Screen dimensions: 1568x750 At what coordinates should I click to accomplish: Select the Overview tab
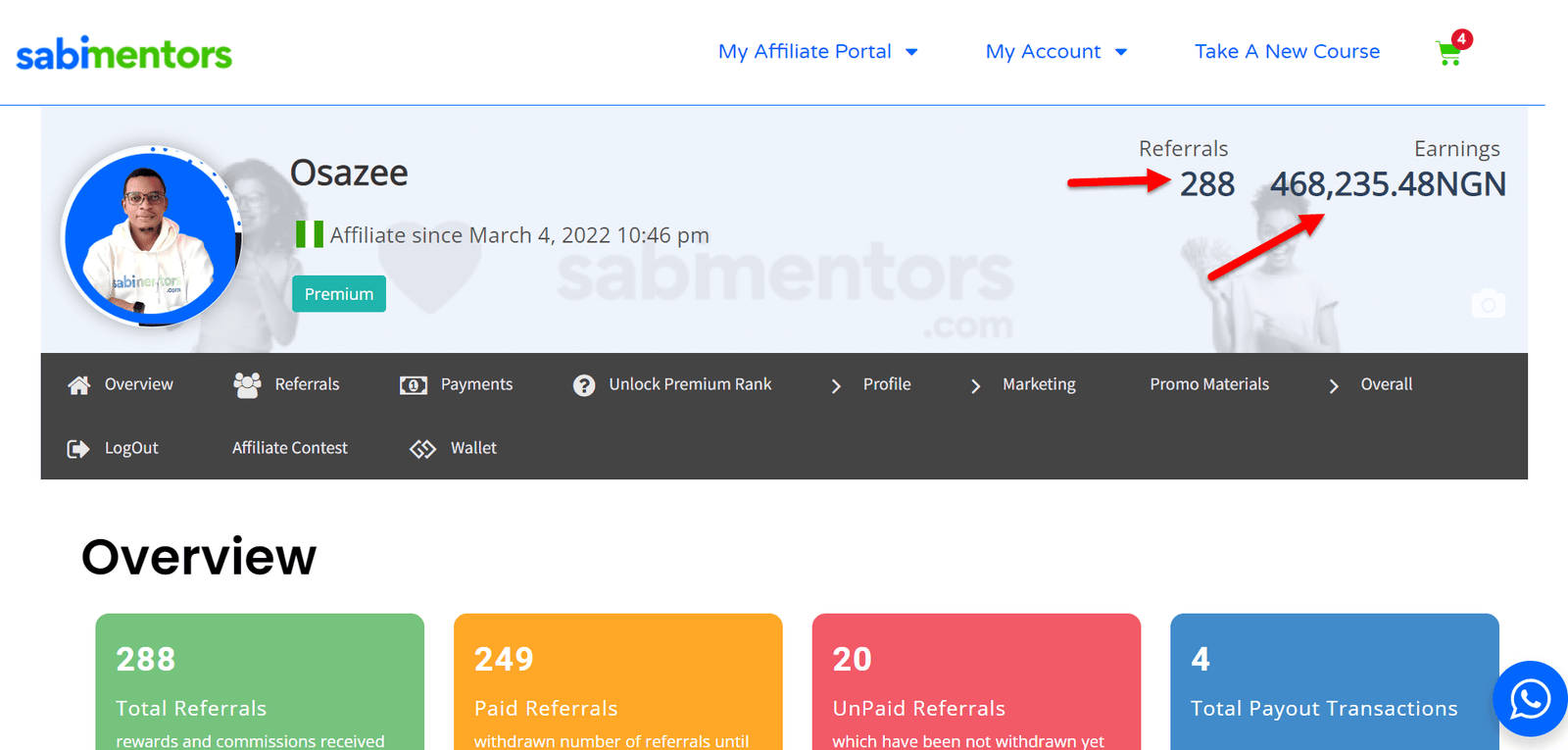(x=138, y=384)
